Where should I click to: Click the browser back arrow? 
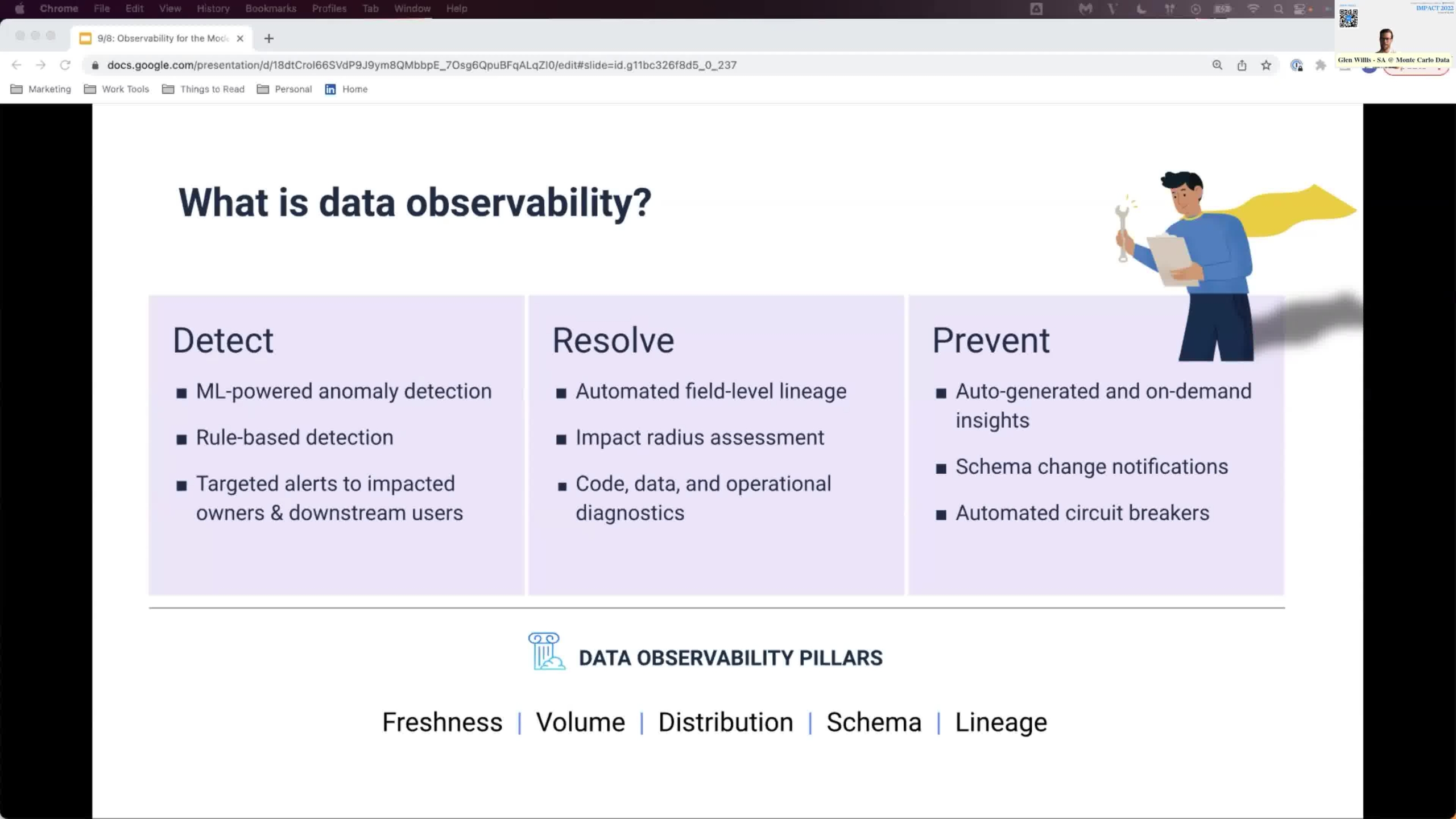16,65
